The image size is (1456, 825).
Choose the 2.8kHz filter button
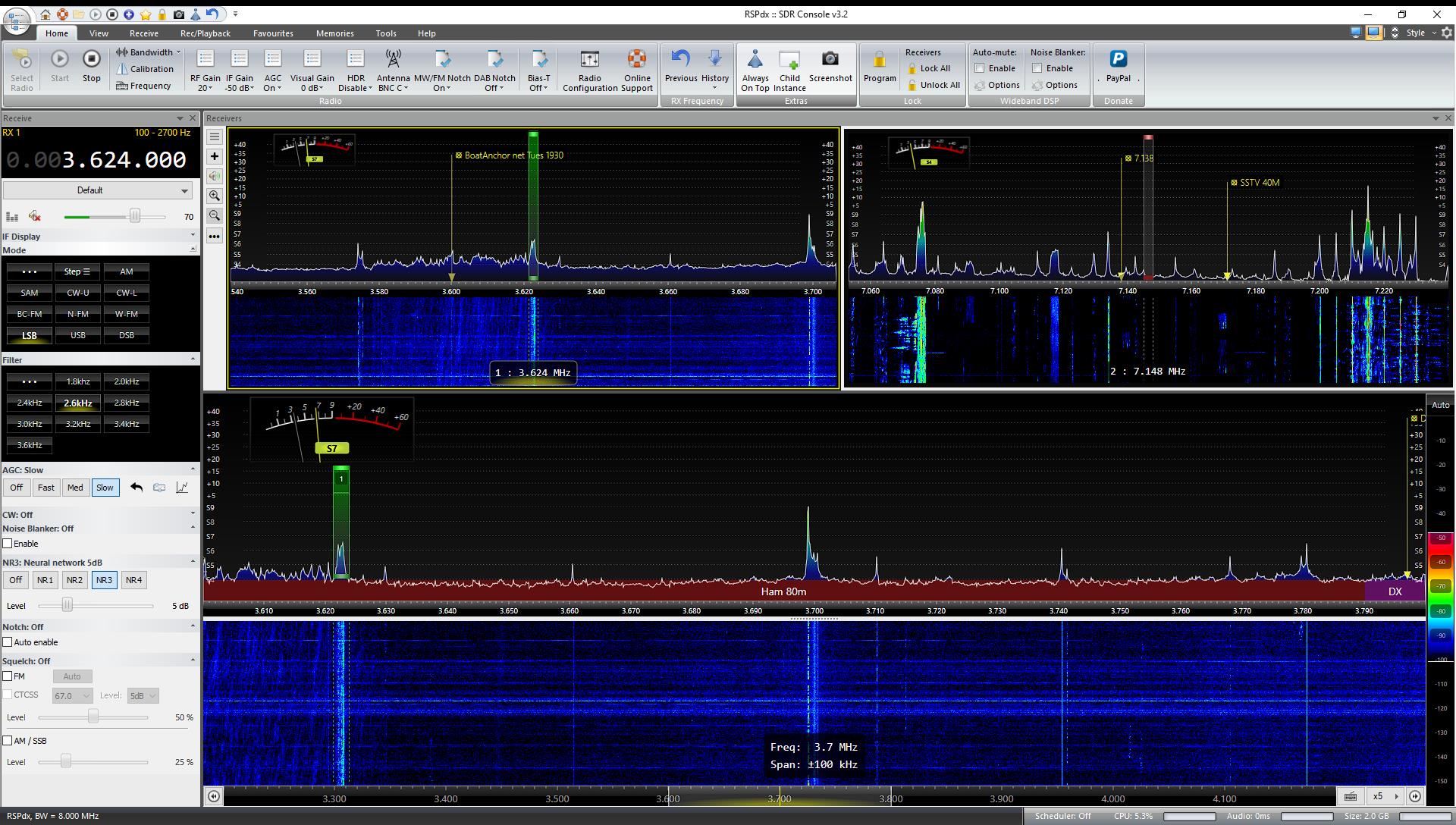[x=126, y=403]
